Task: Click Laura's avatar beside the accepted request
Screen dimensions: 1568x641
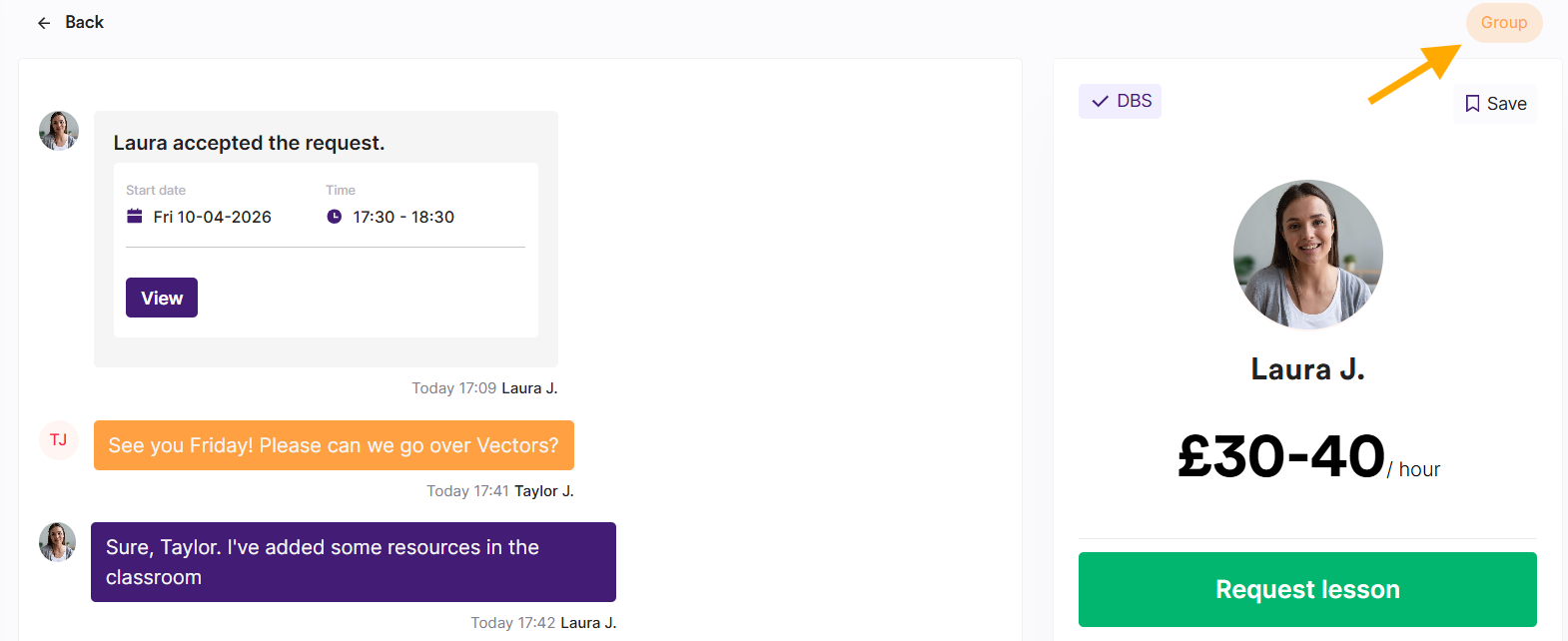Action: point(59,131)
